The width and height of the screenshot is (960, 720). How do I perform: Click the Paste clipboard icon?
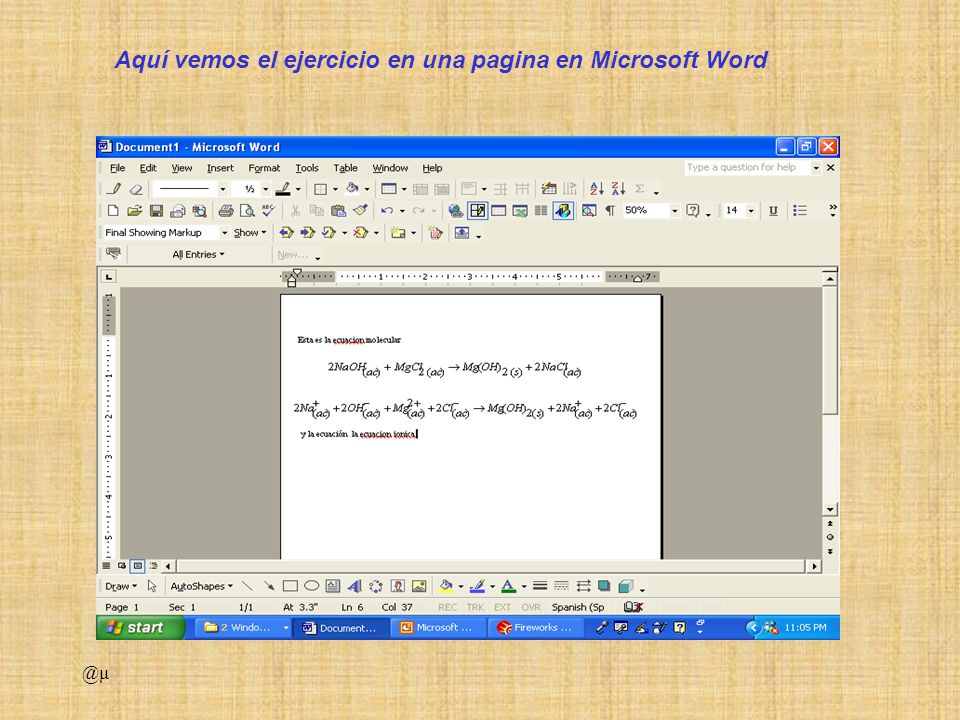pyautogui.click(x=338, y=211)
